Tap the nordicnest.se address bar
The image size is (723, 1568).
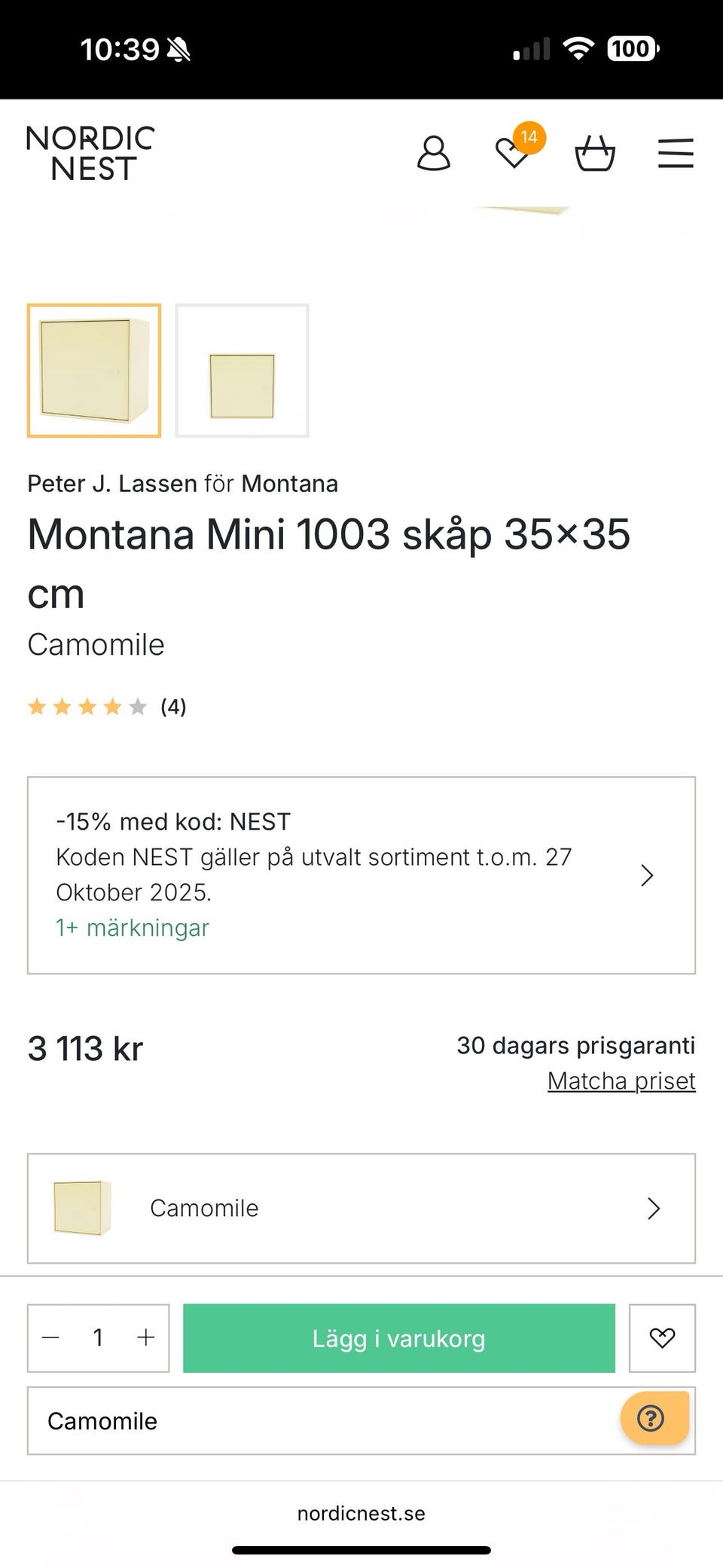[361, 1513]
